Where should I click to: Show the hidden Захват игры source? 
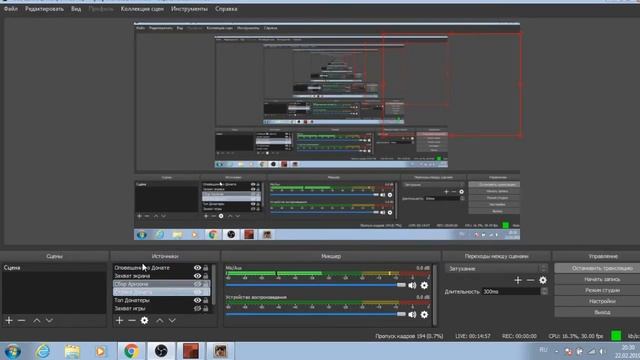[197, 309]
